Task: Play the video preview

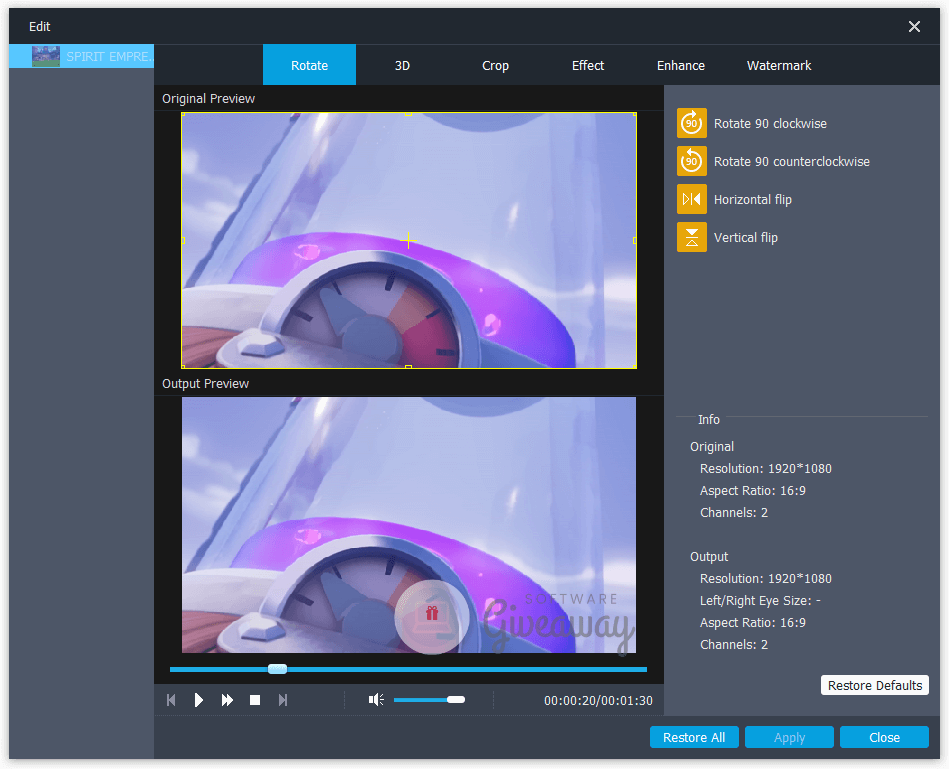Action: click(x=199, y=700)
